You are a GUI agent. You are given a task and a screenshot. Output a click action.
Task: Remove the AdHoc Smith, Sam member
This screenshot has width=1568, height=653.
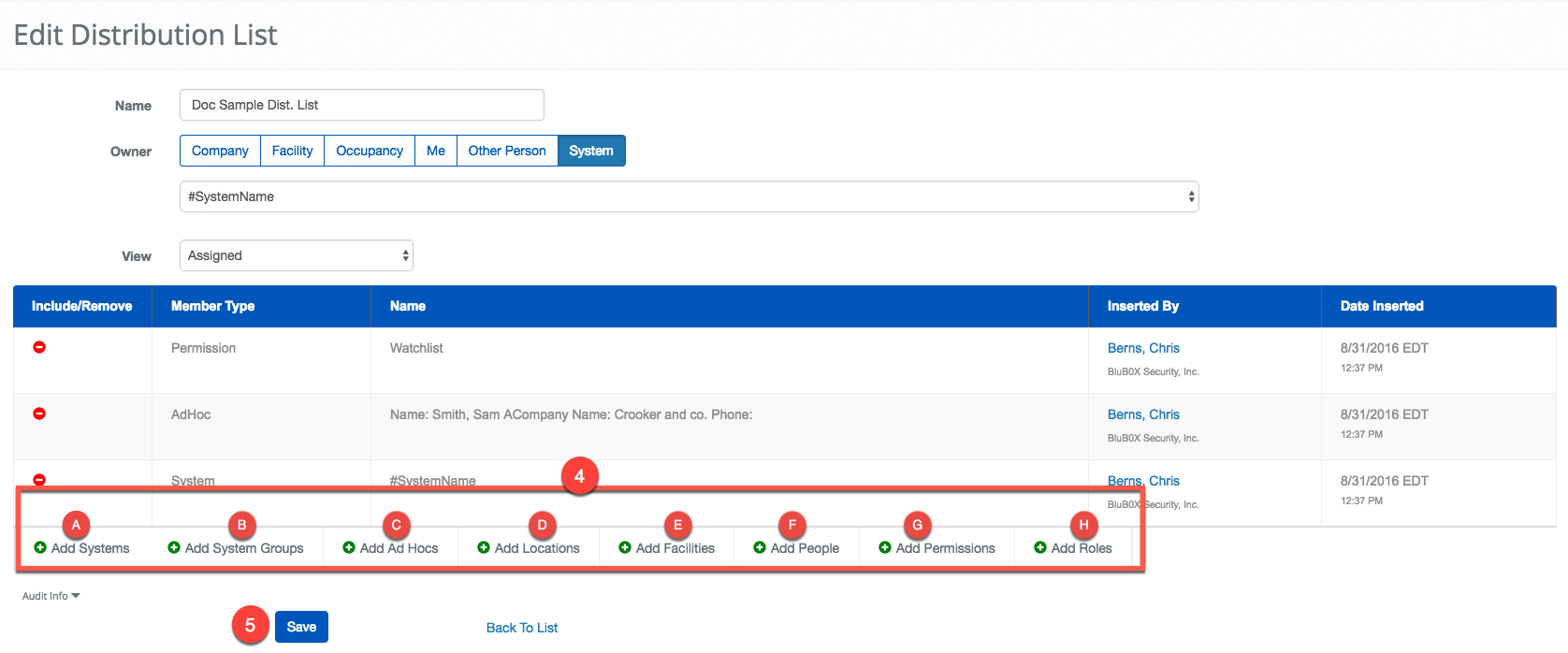pos(39,414)
